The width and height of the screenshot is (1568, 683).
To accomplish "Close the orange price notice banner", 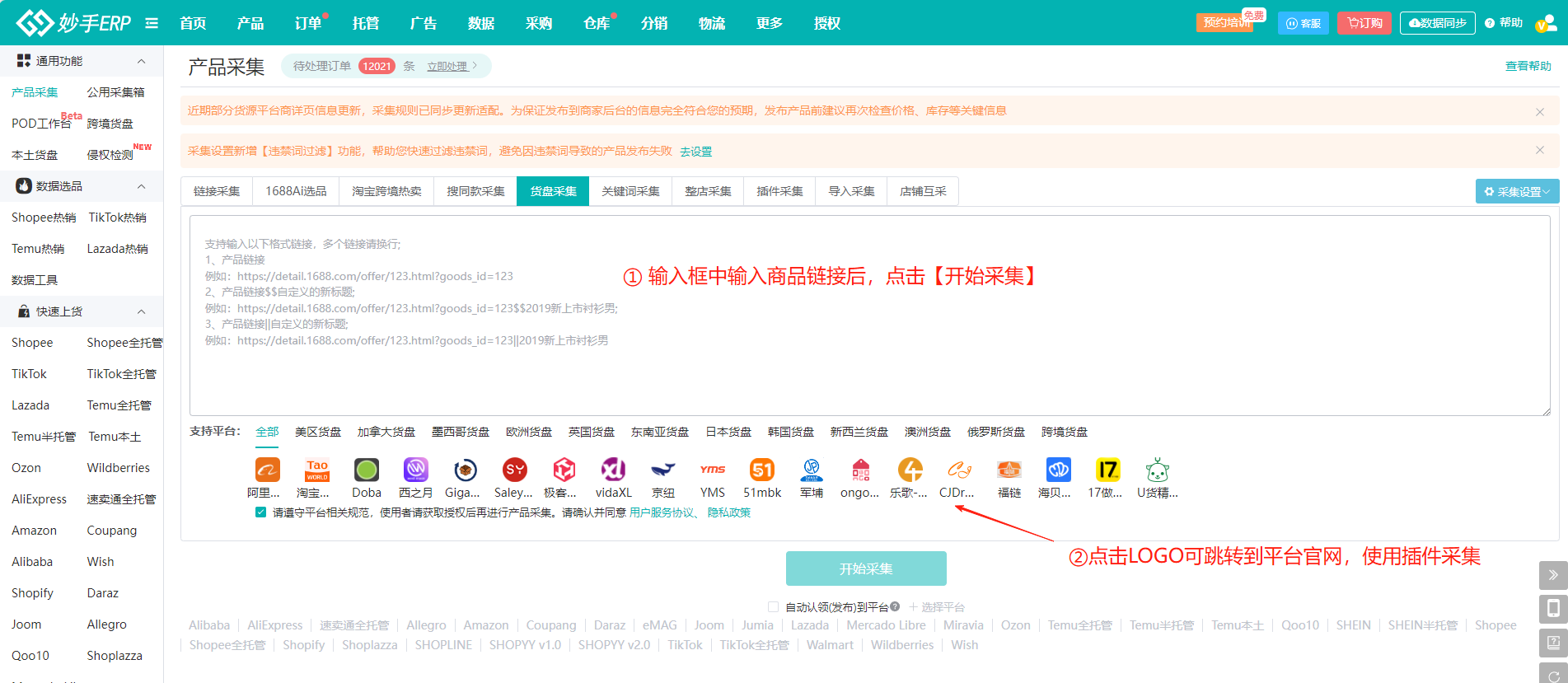I will (x=1539, y=111).
